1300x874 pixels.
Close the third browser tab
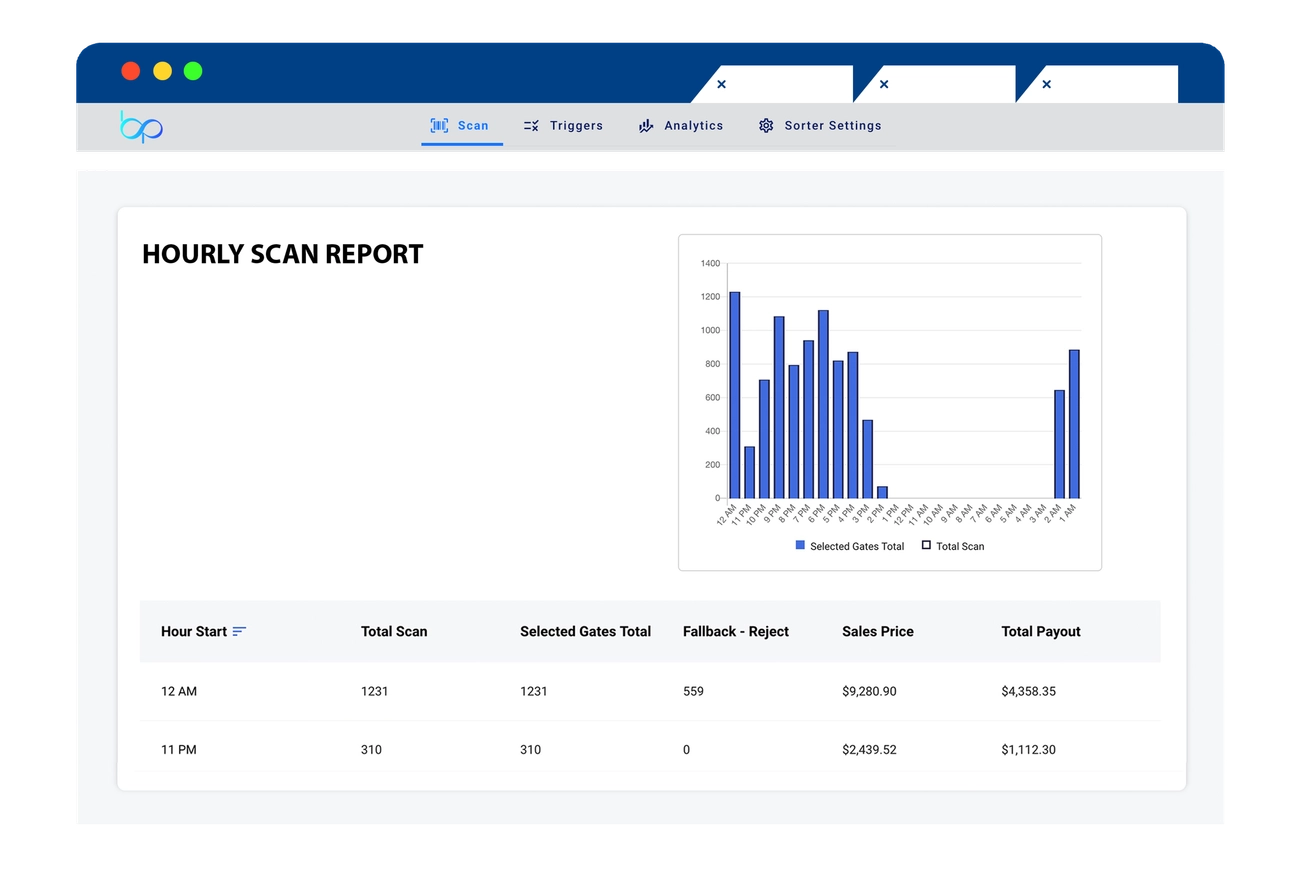pyautogui.click(x=1046, y=85)
